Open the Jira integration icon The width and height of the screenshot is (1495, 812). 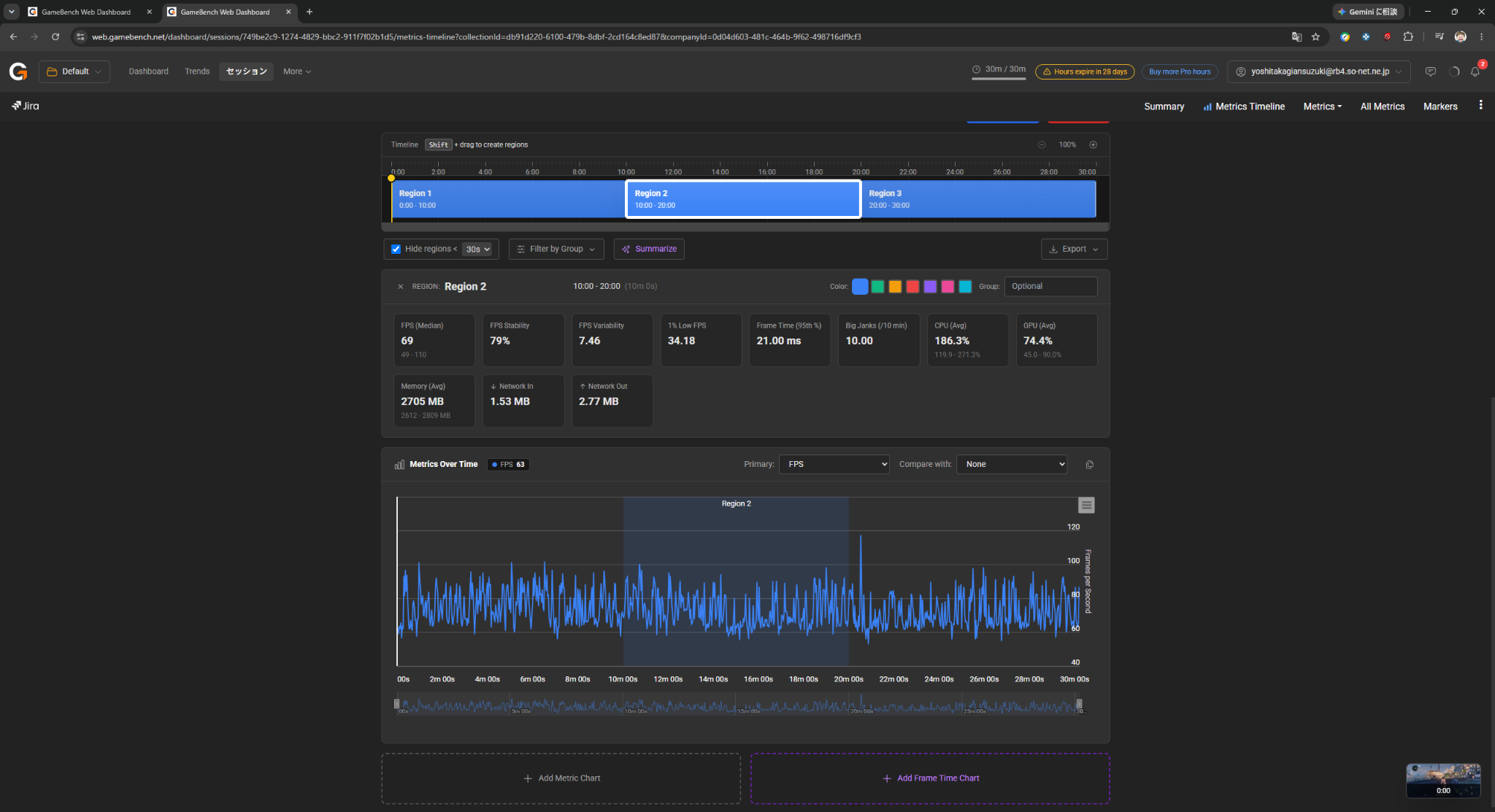26,106
